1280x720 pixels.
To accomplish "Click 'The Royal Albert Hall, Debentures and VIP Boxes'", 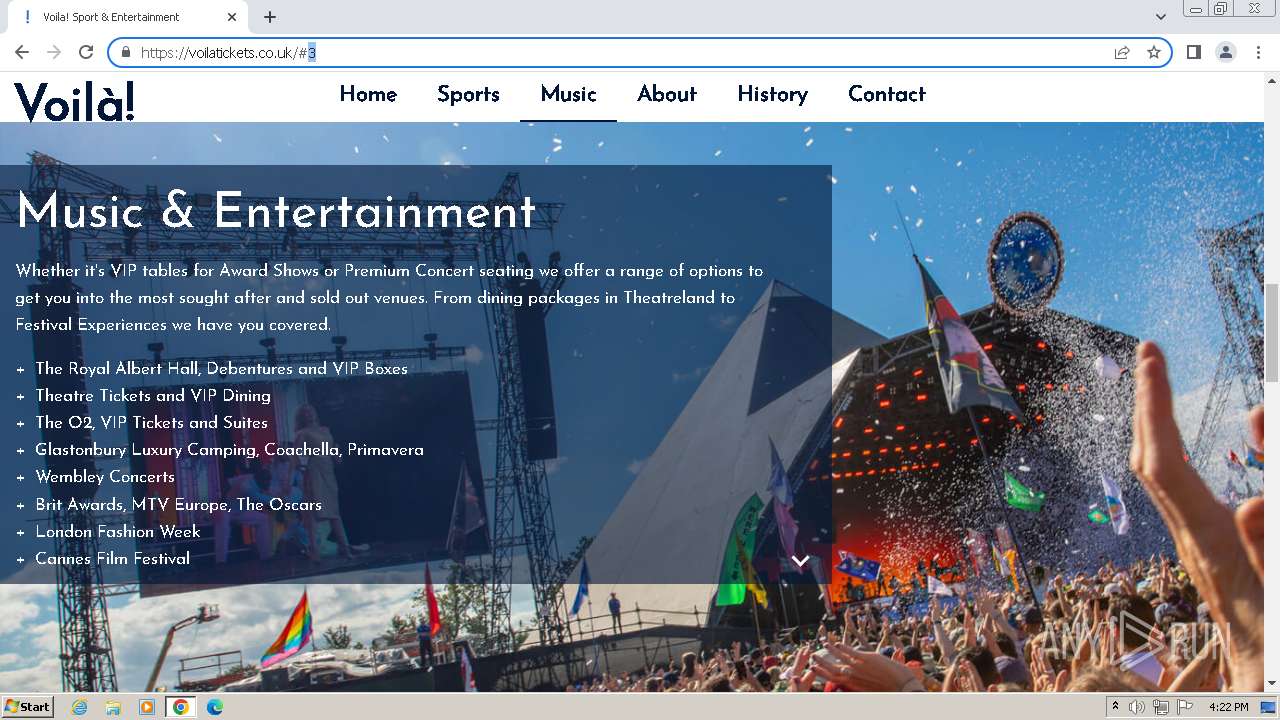I will [222, 368].
